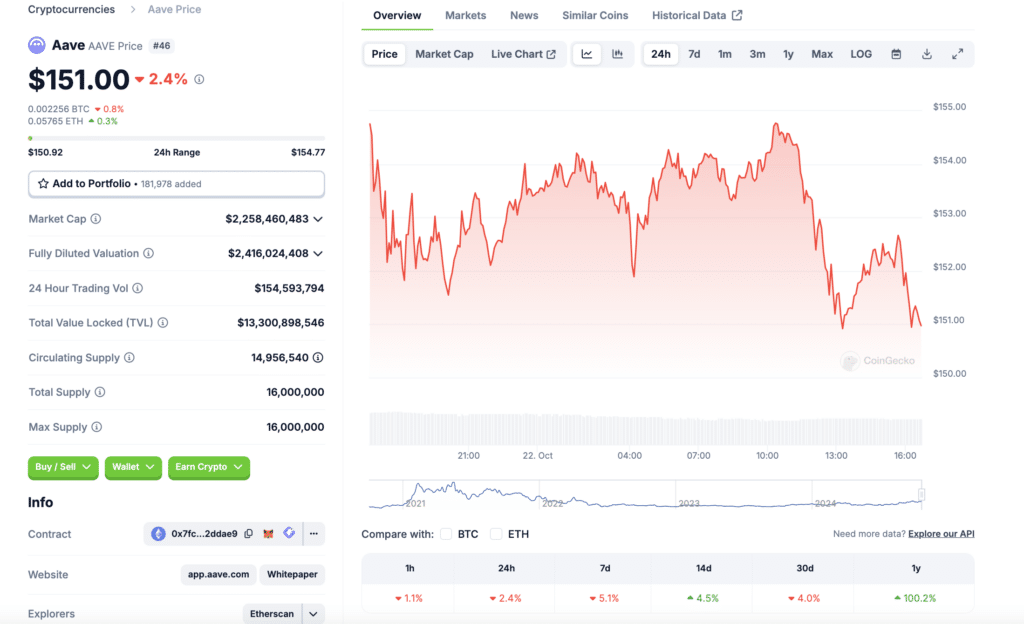Select the 7d time range
The height and width of the screenshot is (624, 1024).
694,54
